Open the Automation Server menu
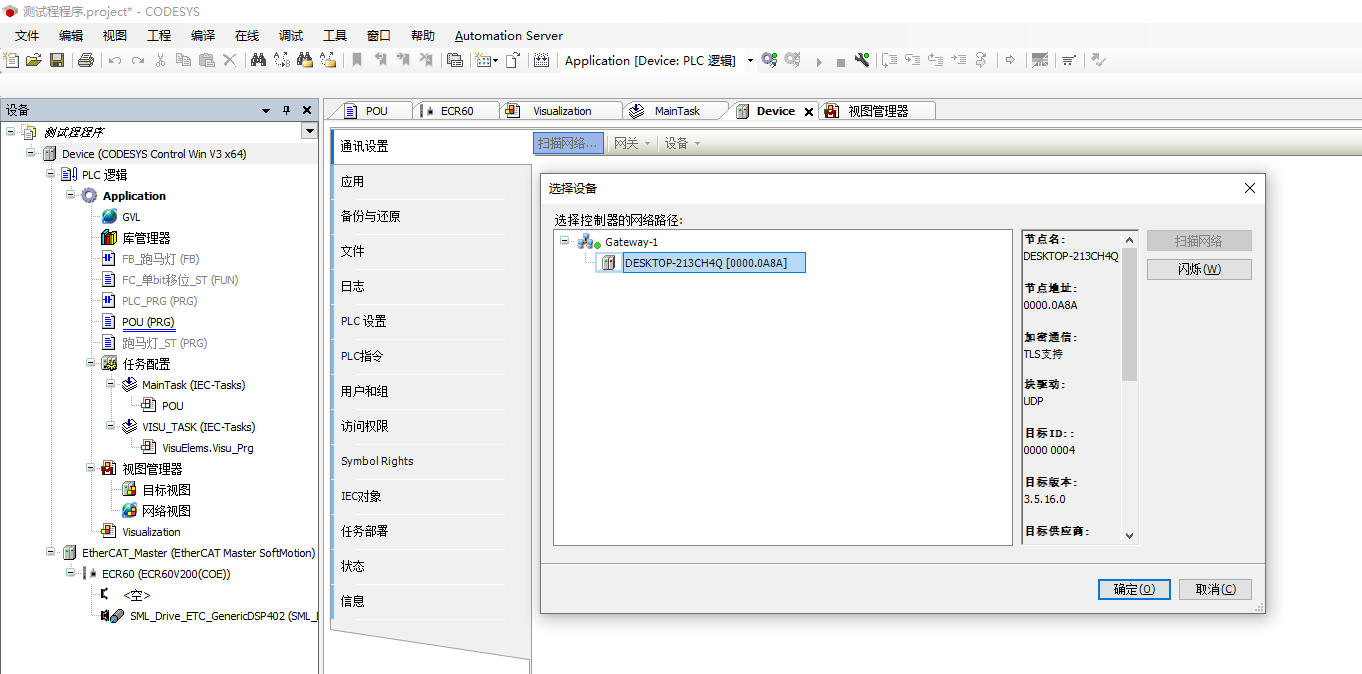The image size is (1362, 674). (509, 35)
